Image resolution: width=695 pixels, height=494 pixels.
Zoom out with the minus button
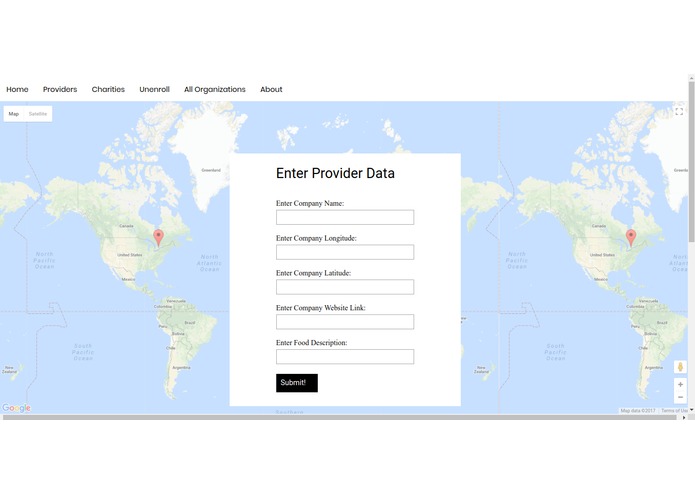680,397
